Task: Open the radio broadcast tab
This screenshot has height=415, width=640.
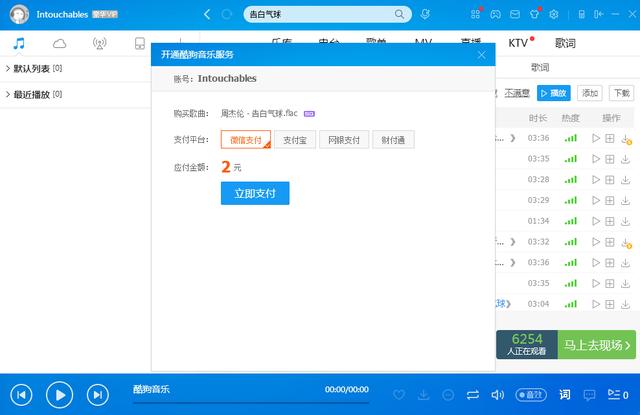Action: point(100,43)
